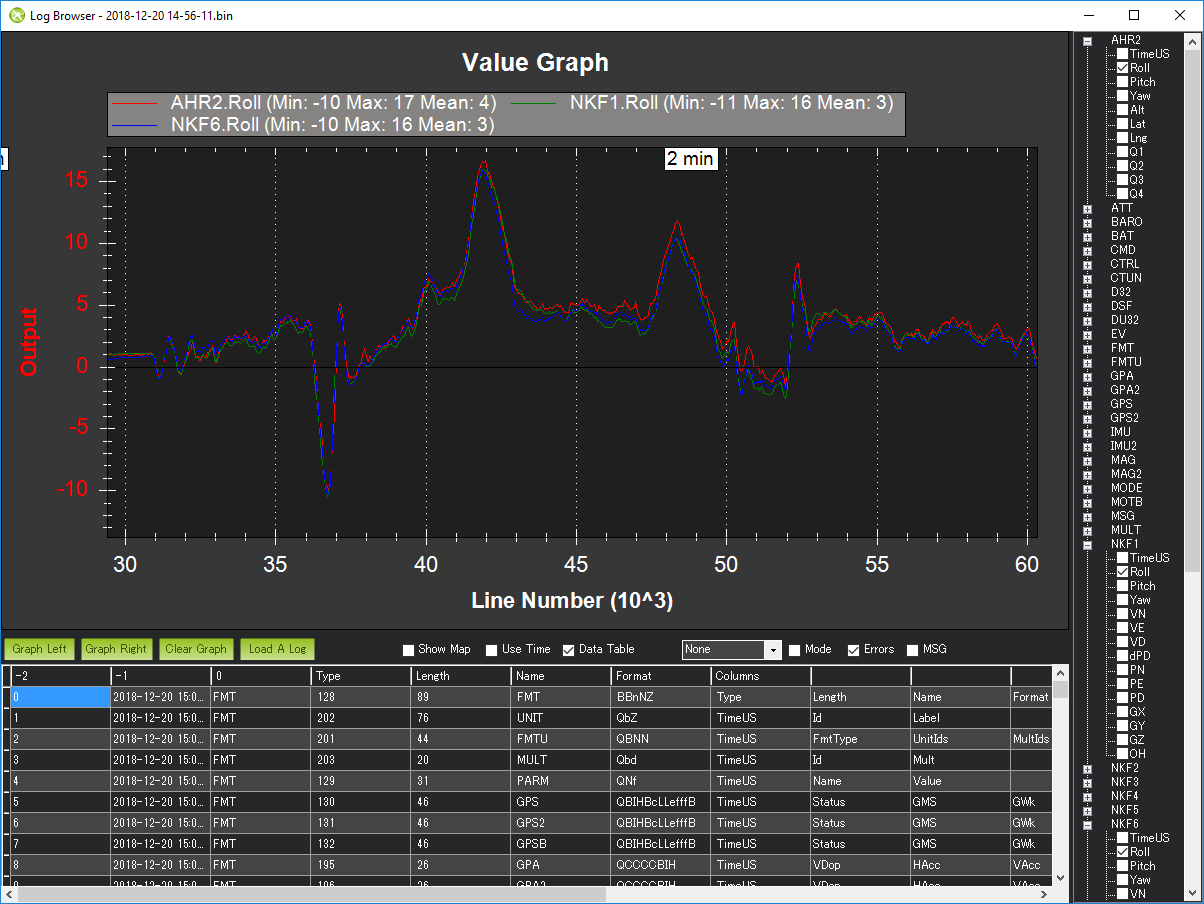
Task: Enable the Use Time checkbox
Action: pos(492,650)
